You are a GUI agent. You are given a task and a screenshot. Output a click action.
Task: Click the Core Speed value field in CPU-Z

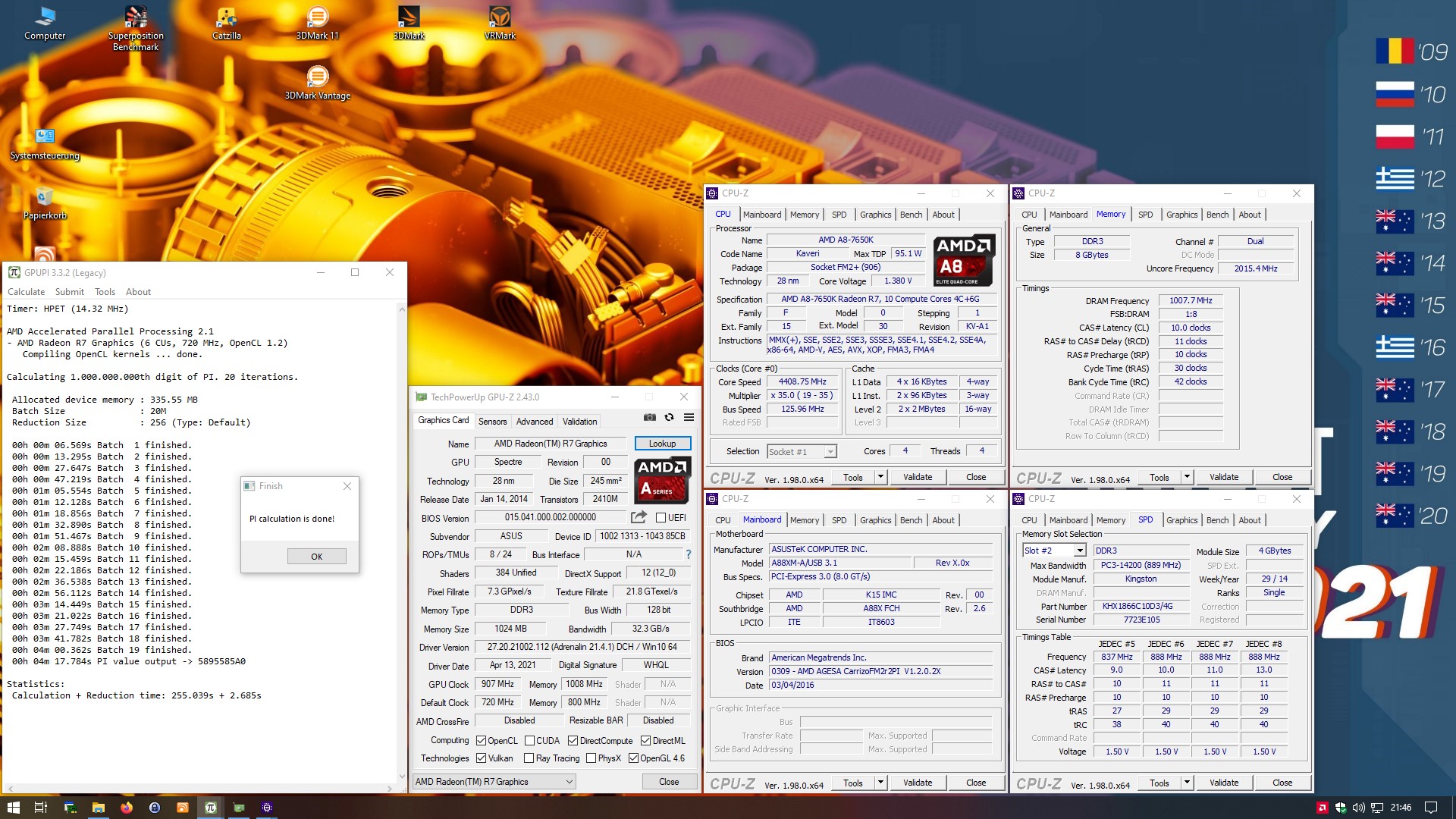tap(803, 382)
